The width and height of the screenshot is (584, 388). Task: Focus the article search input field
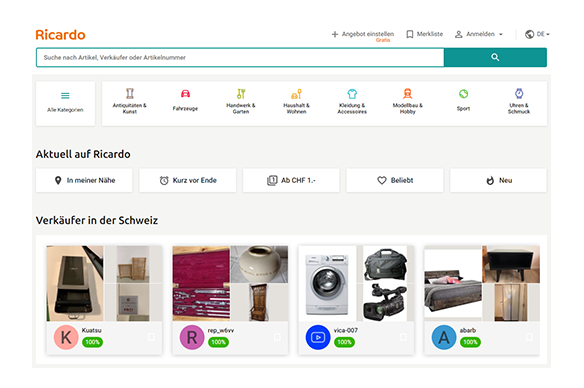tap(240, 57)
